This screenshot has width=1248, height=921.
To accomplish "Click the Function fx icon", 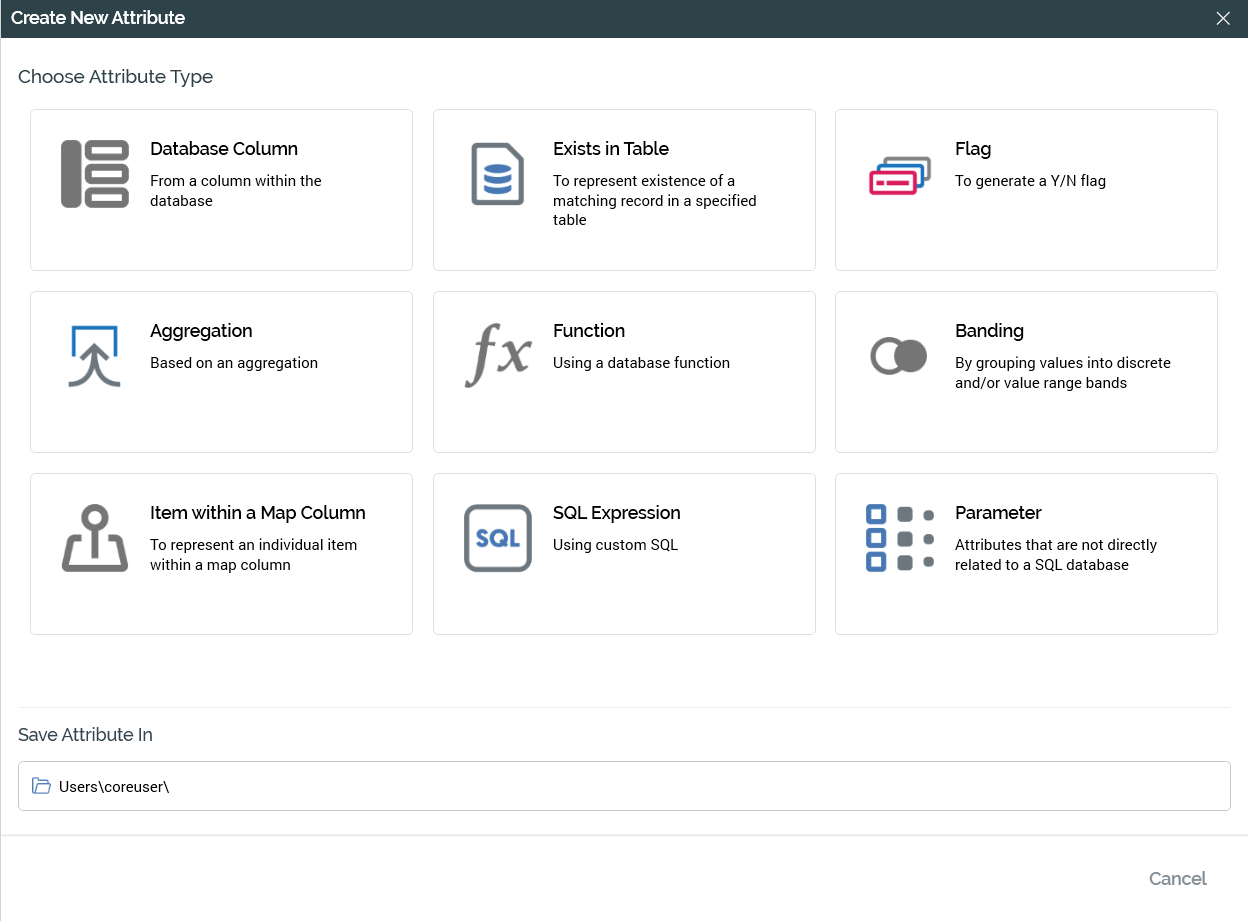I will coord(497,356).
